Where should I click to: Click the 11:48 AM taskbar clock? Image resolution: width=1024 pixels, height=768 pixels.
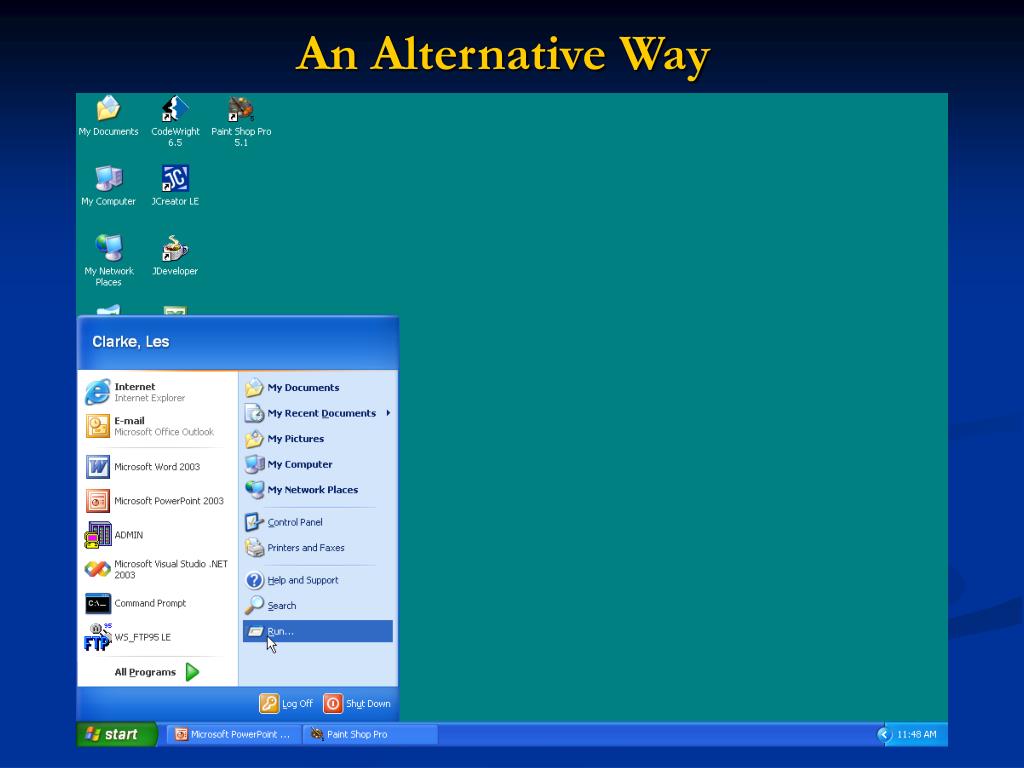[916, 734]
